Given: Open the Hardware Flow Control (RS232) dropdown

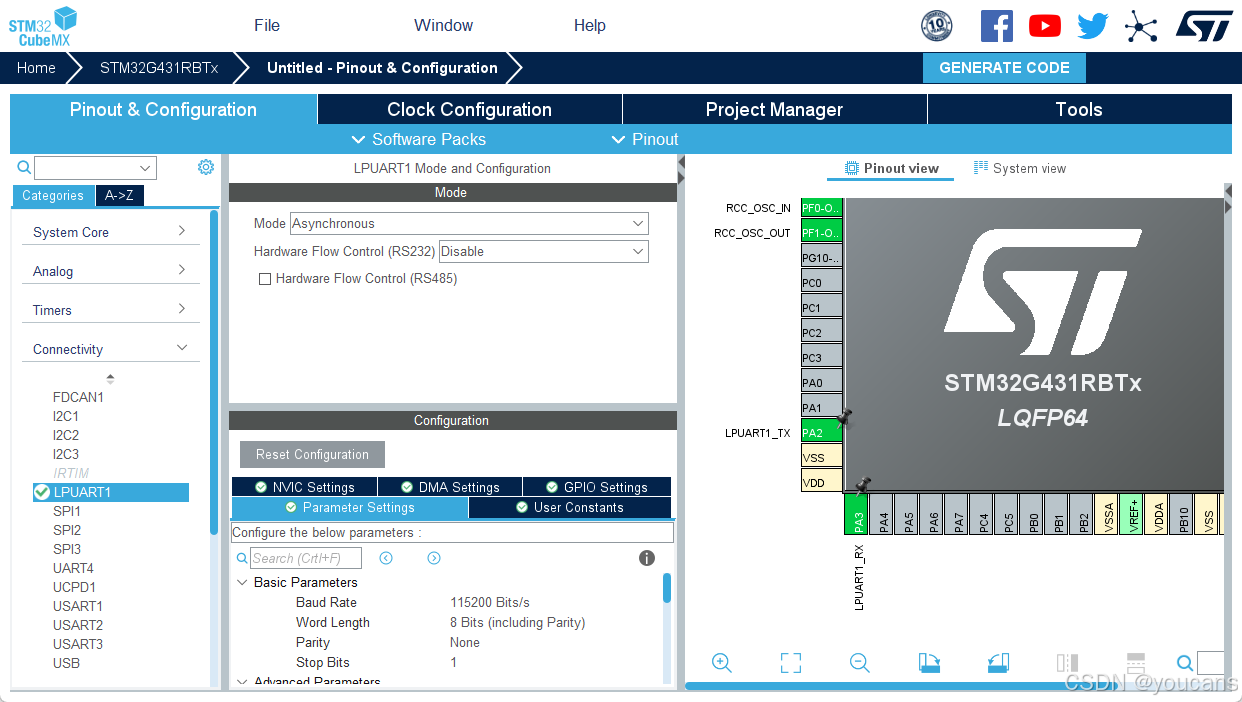Looking at the screenshot, I should (544, 252).
